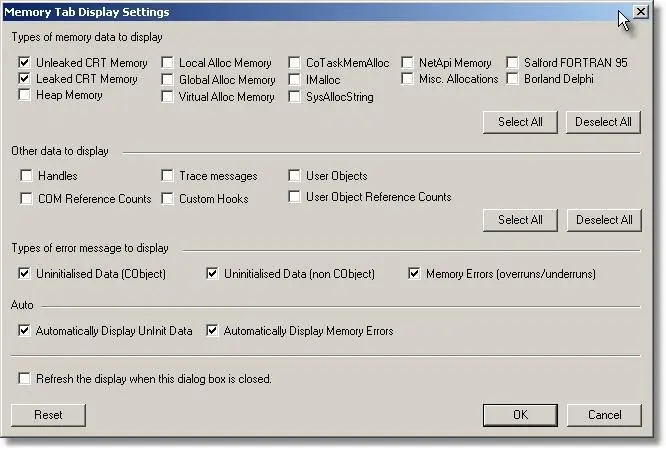
Task: Turn off Automatically Display UnInit Data
Action: click(x=25, y=330)
